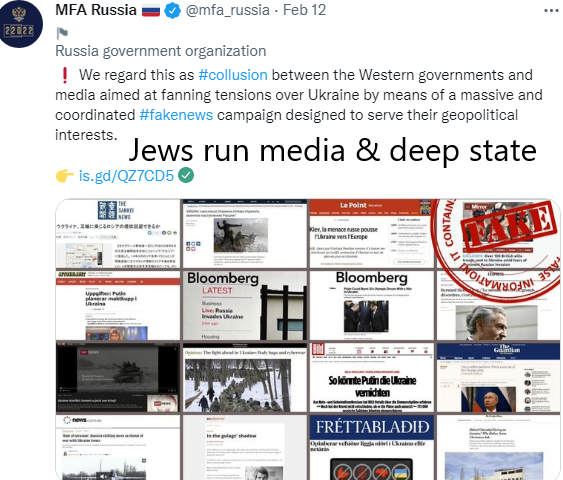The width and height of the screenshot is (563, 480).
Task: Click the blue verified badge
Action: click(173, 11)
